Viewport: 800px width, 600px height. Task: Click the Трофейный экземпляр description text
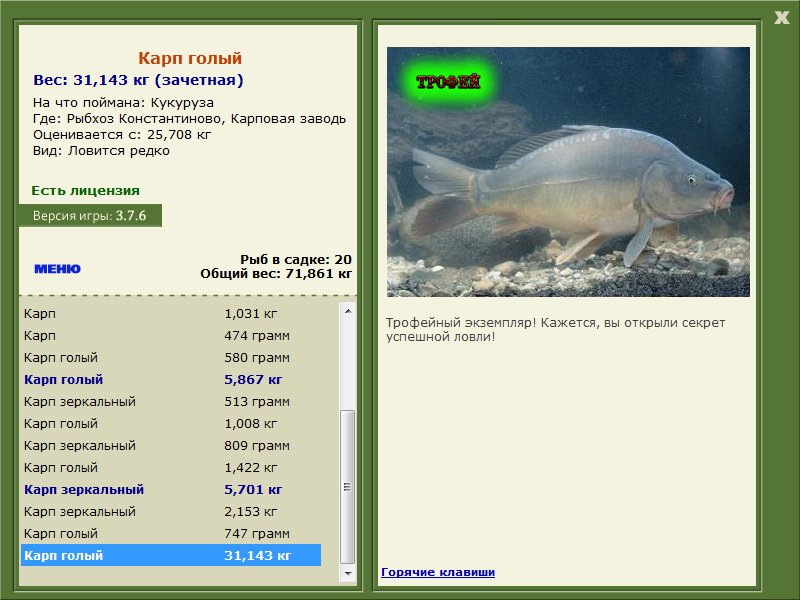point(555,330)
